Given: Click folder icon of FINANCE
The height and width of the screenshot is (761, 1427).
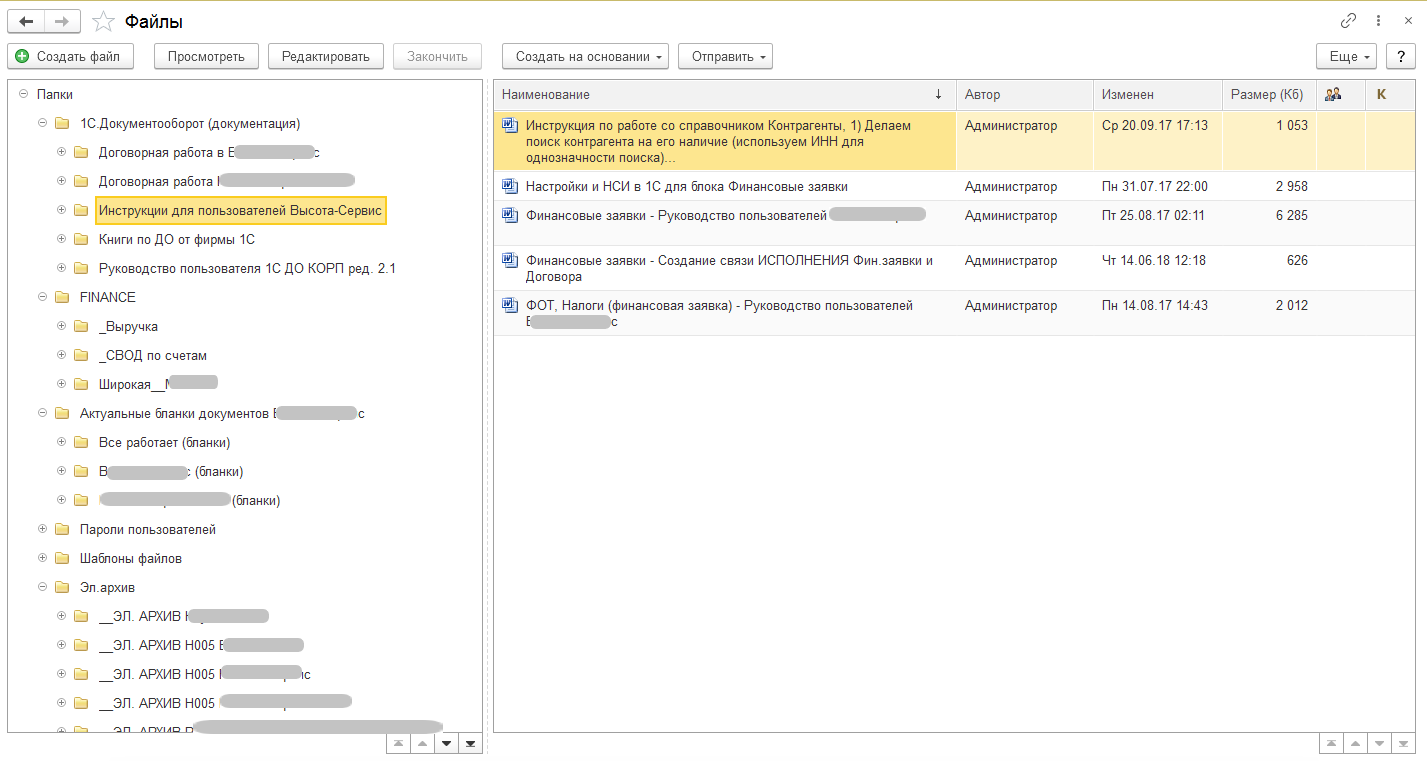Looking at the screenshot, I should [62, 298].
